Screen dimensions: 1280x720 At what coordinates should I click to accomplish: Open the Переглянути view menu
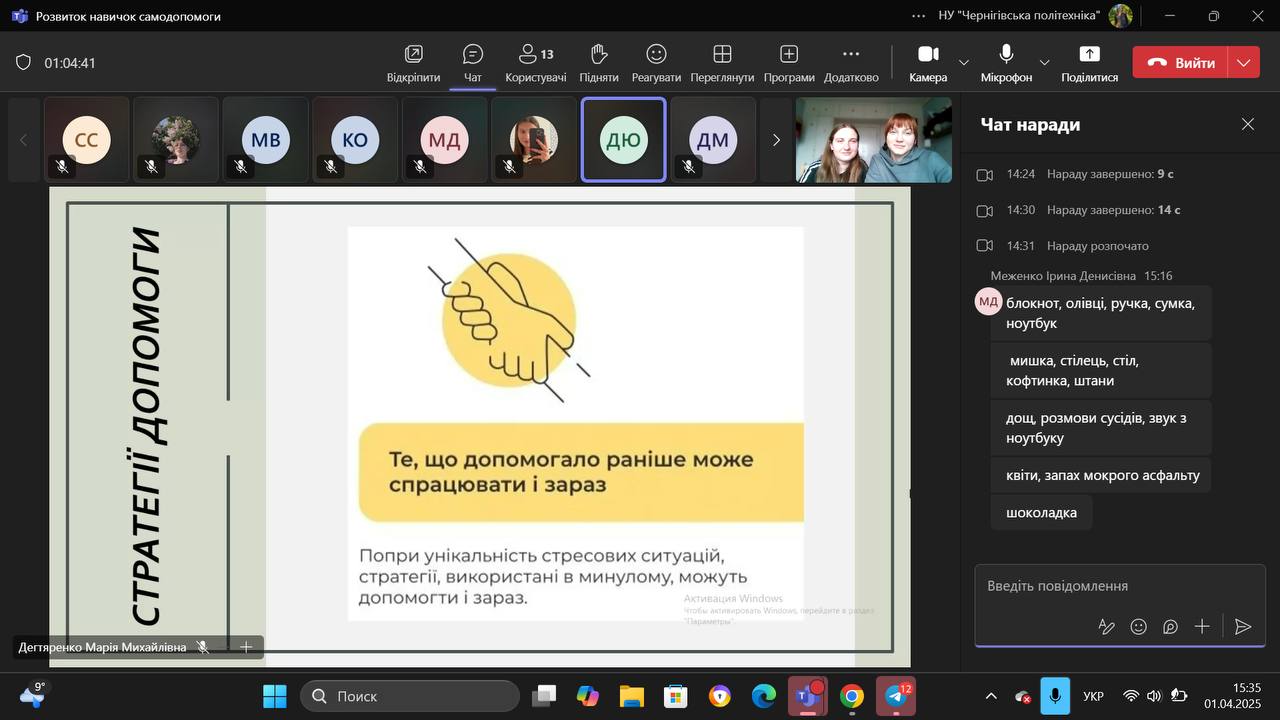click(x=722, y=62)
